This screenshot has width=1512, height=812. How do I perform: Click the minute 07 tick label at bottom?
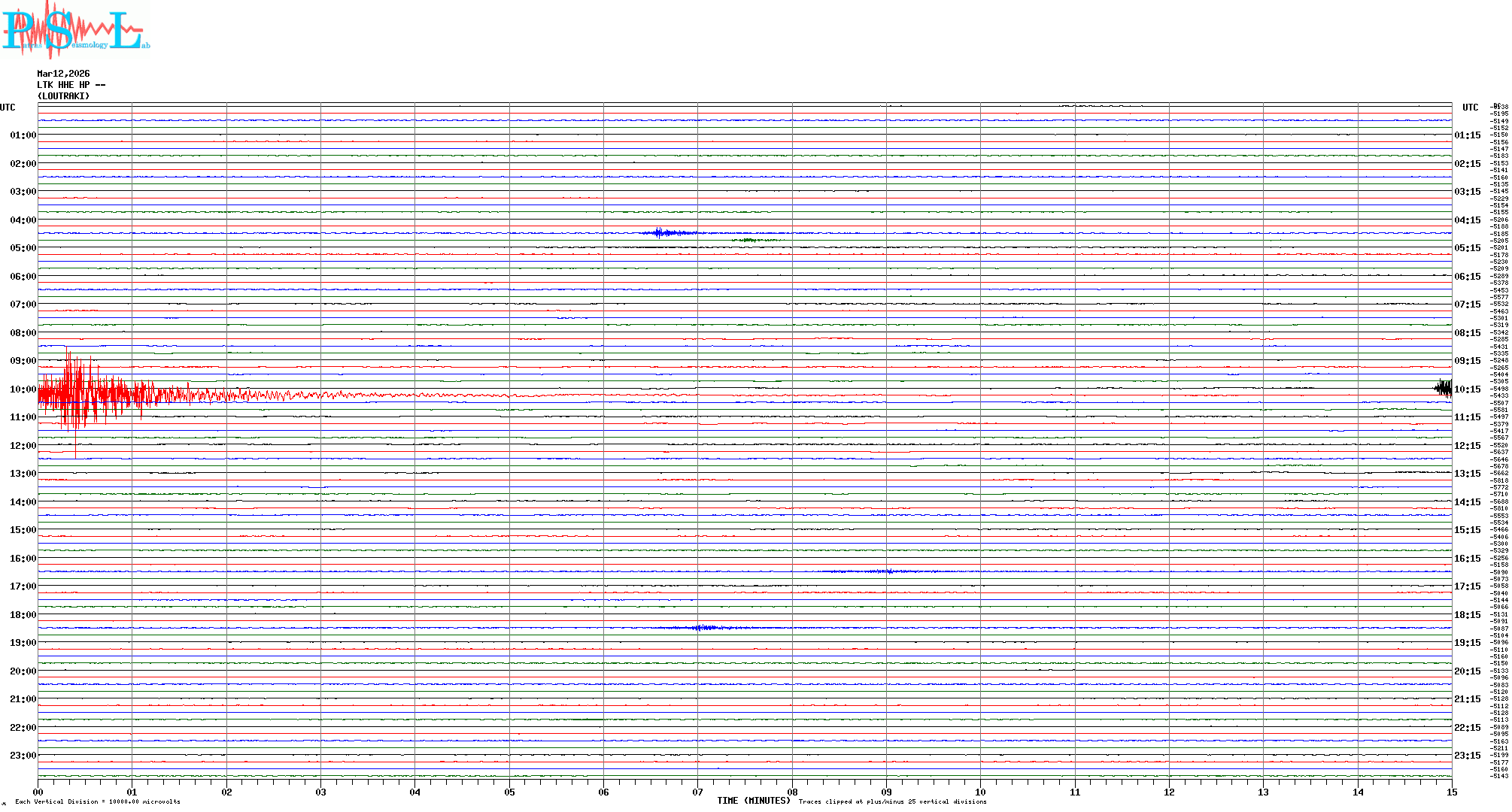[697, 792]
